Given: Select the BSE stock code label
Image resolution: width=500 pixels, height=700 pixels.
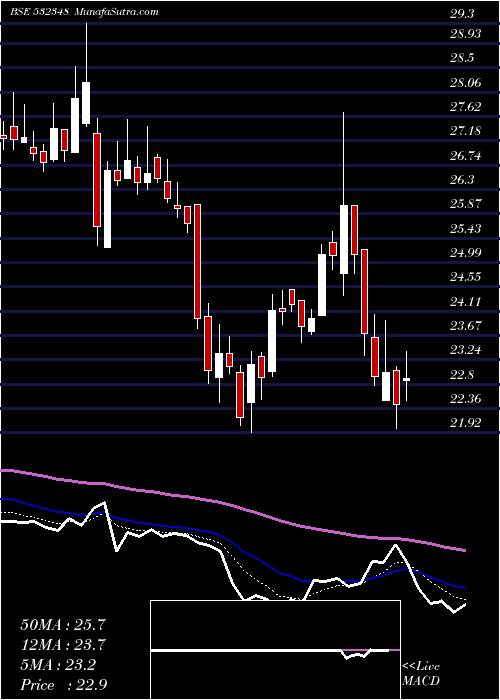Looking at the screenshot, I should point(39,12).
